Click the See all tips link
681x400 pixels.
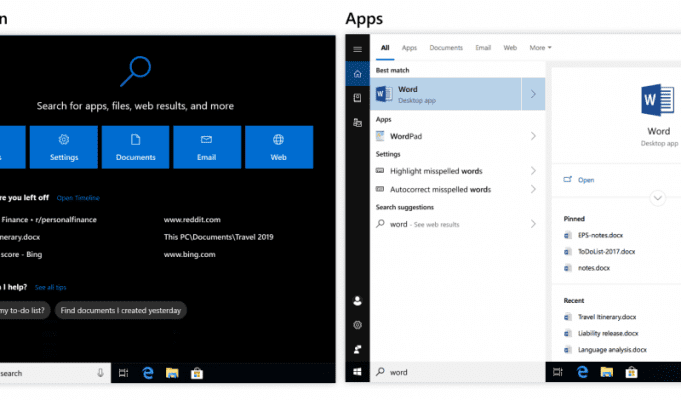click(50, 288)
